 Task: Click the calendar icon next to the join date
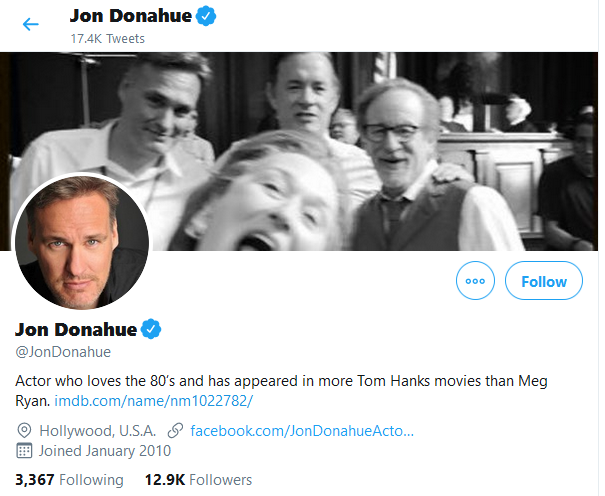click(24, 450)
